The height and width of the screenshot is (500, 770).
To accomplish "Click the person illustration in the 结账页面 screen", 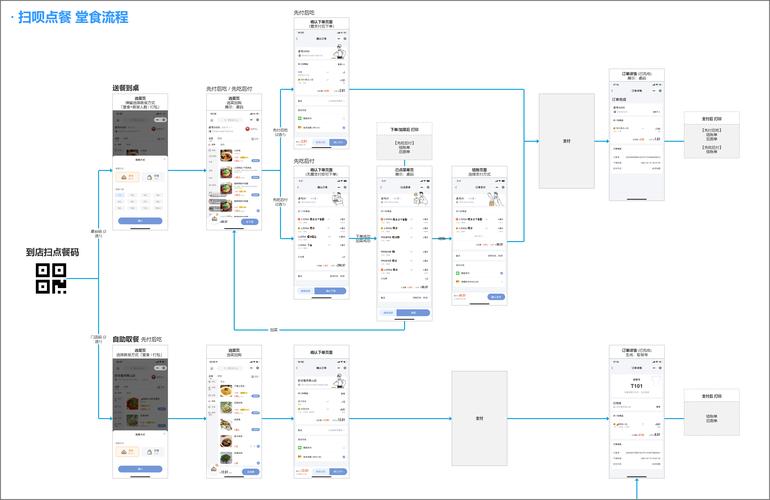I will [x=496, y=199].
